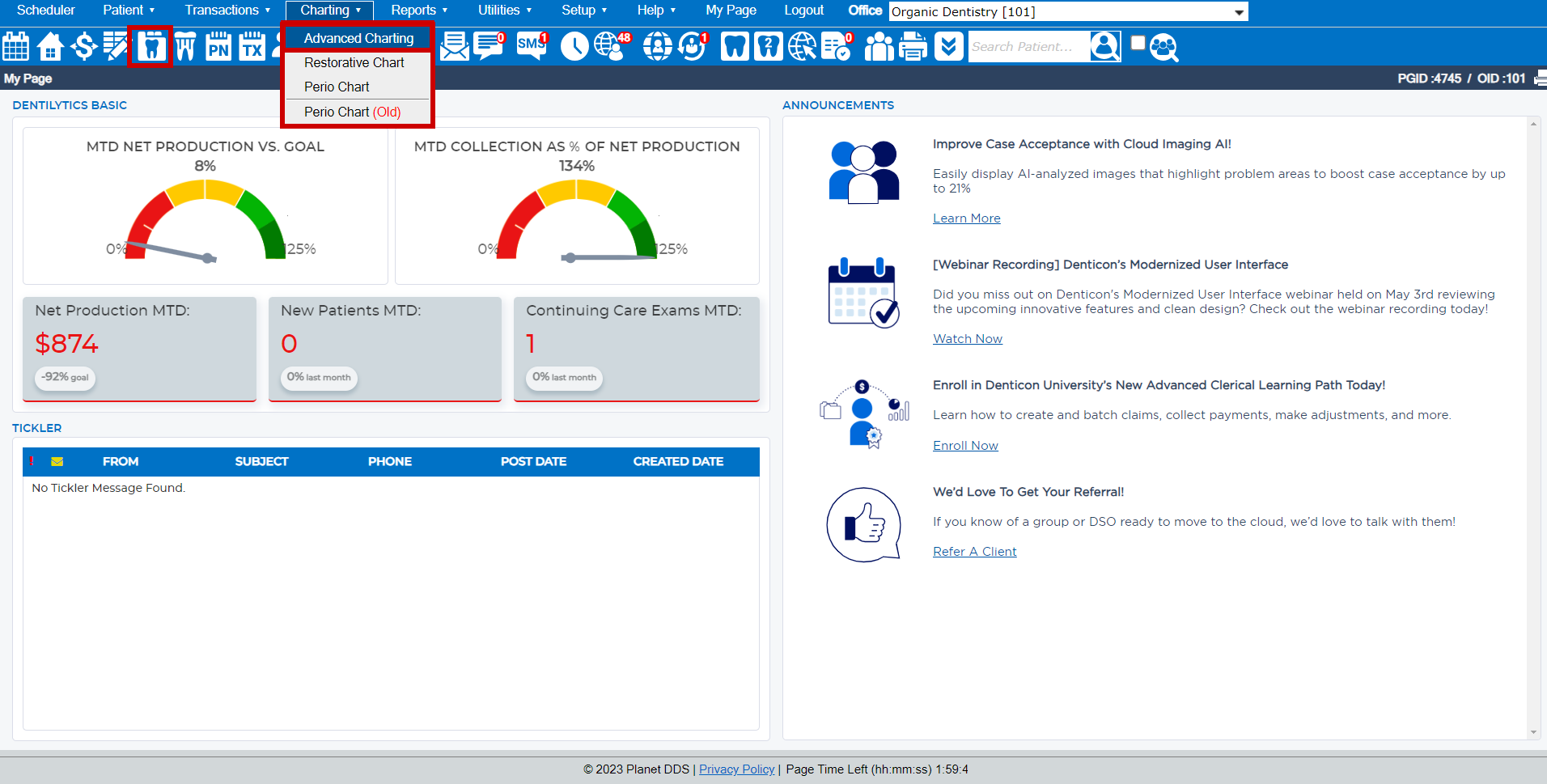Viewport: 1547px width, 784px height.
Task: Click the Watch Now webinar link
Action: [967, 338]
